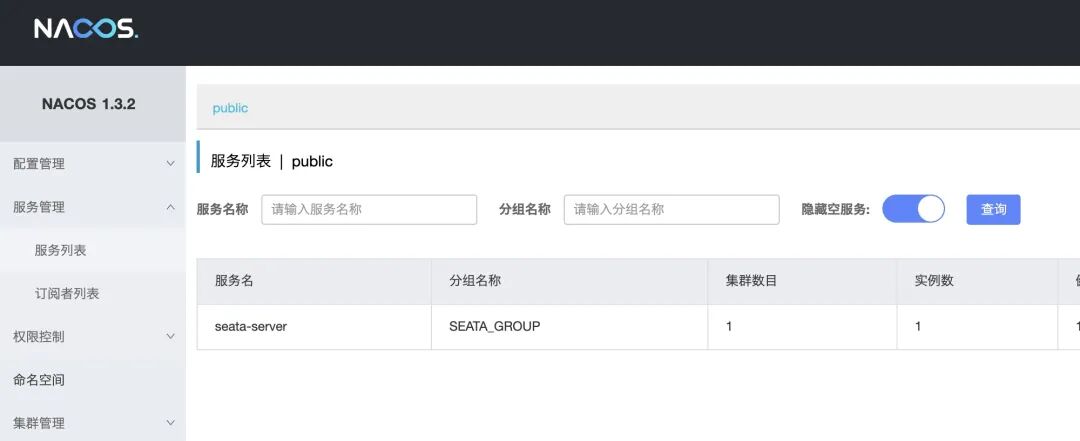
Task: Click the NACOS 1.3.2 version title
Action: pyautogui.click(x=88, y=104)
